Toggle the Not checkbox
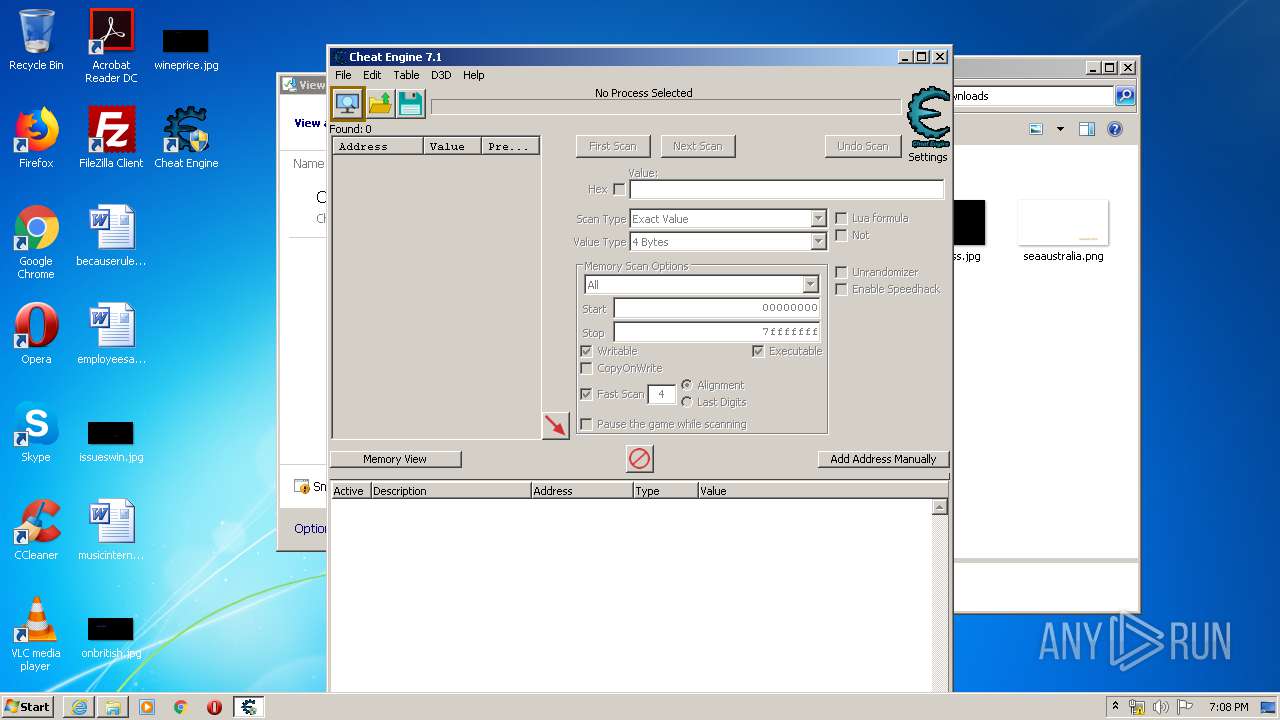Viewport: 1280px width, 720px height. (x=841, y=235)
